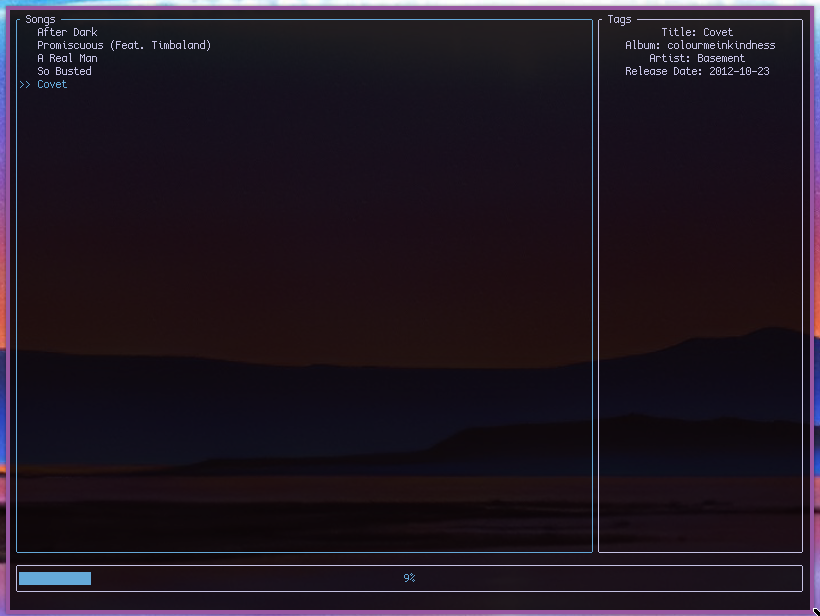This screenshot has width=820, height=616.
Task: Click the Release Date 2012-10-23 line
Action: (697, 72)
